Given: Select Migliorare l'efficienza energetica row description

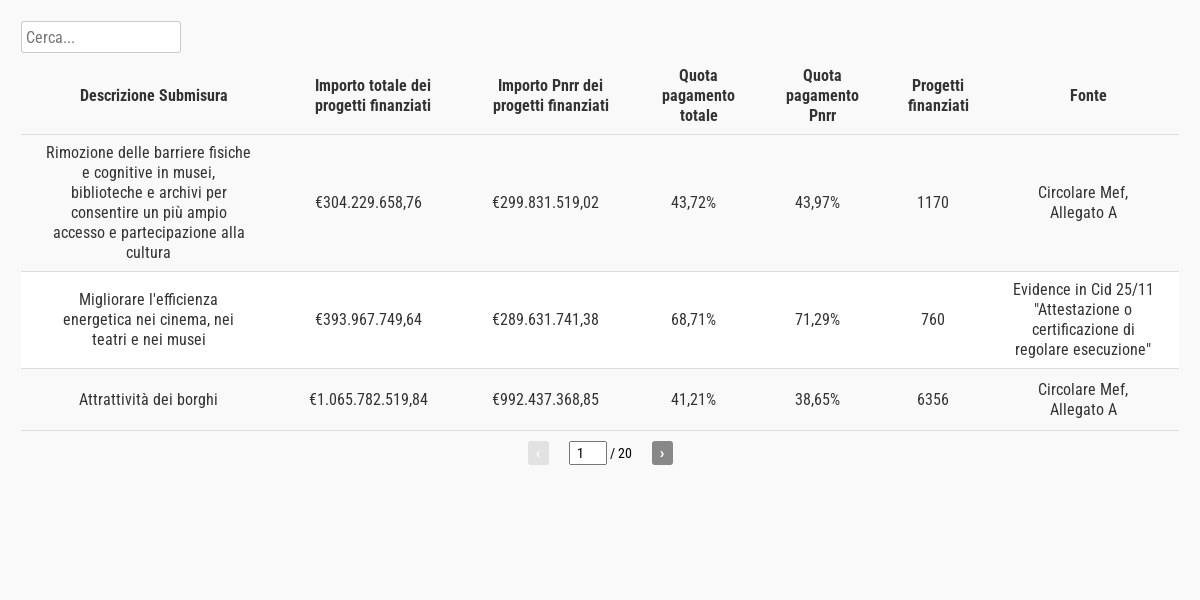Looking at the screenshot, I should point(148,320).
